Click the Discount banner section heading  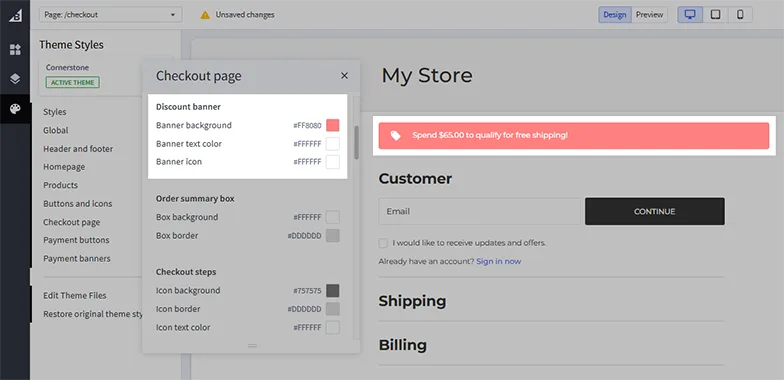[188, 106]
